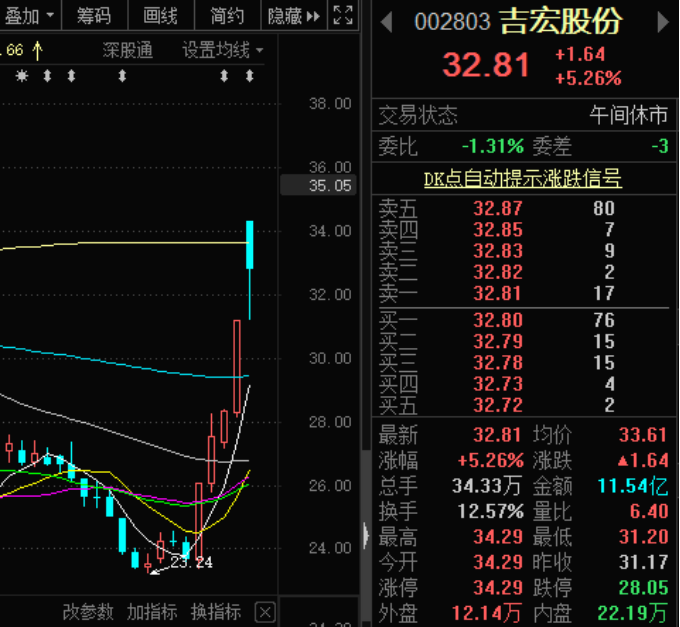Select 卖三 price 32.83
The width and height of the screenshot is (680, 627).
(498, 251)
